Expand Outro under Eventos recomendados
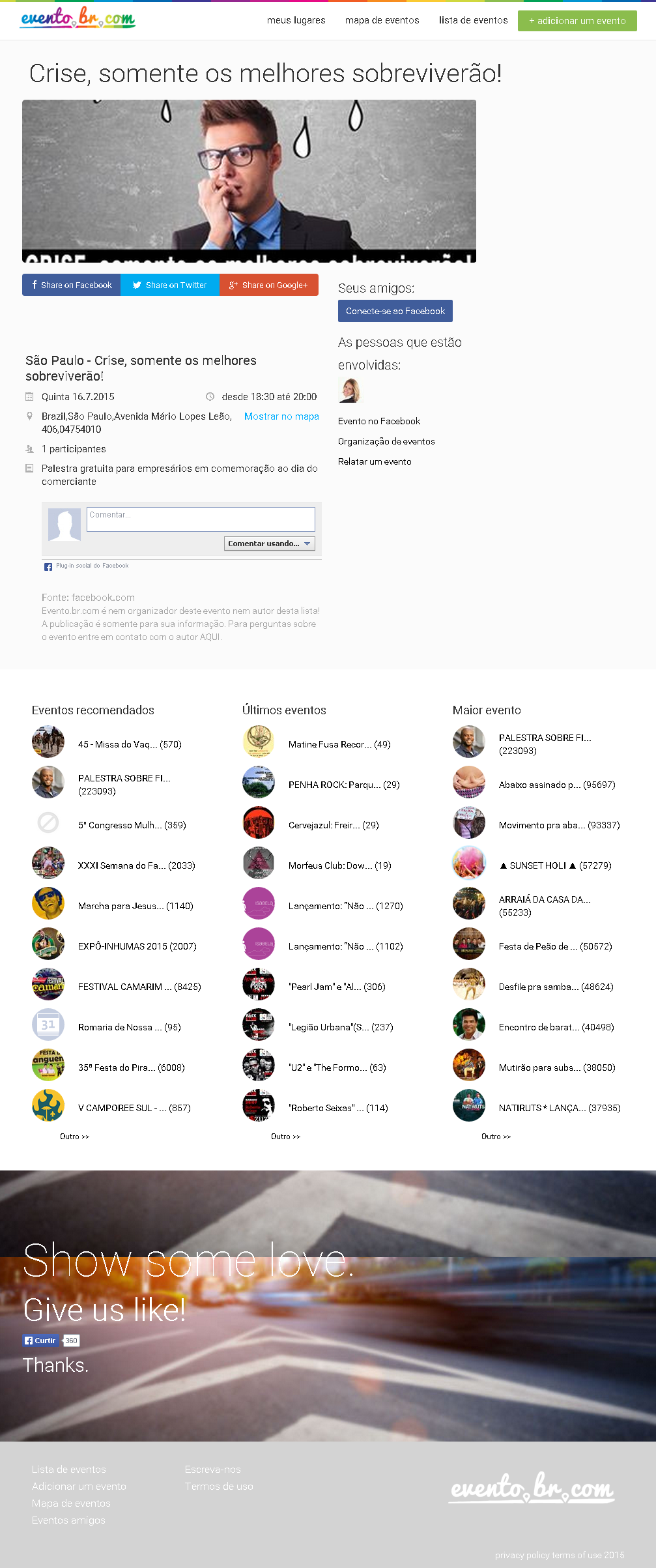Viewport: 656px width, 1568px height. pos(74,1137)
